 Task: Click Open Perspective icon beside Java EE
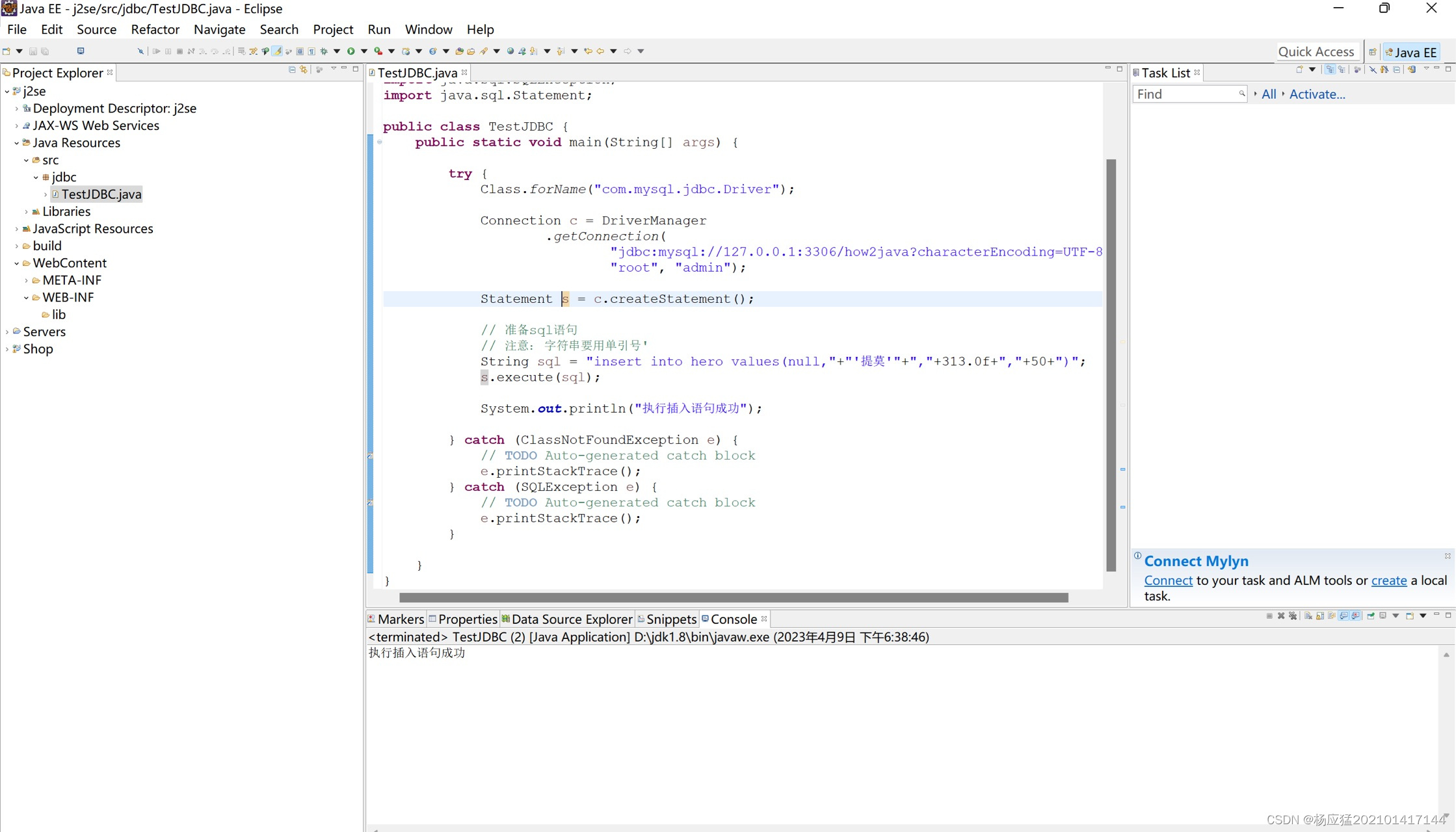1372,52
